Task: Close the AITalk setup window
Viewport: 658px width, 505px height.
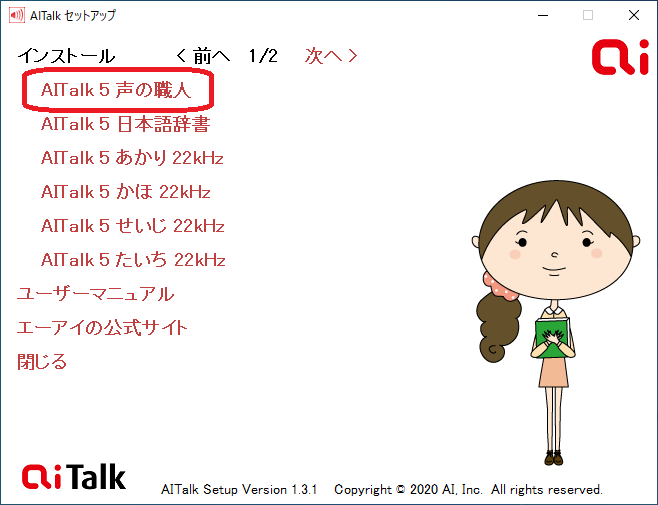Action: [x=634, y=16]
